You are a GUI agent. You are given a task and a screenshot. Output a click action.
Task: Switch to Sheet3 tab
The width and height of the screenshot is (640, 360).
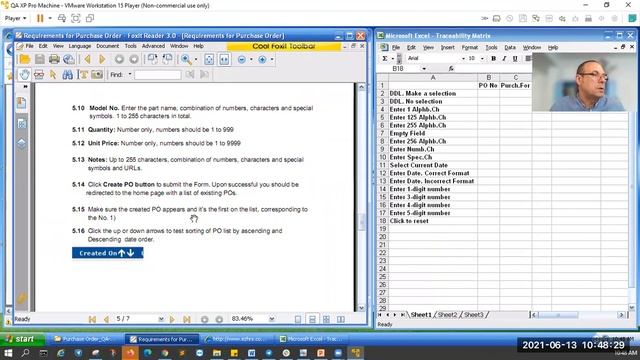click(473, 315)
